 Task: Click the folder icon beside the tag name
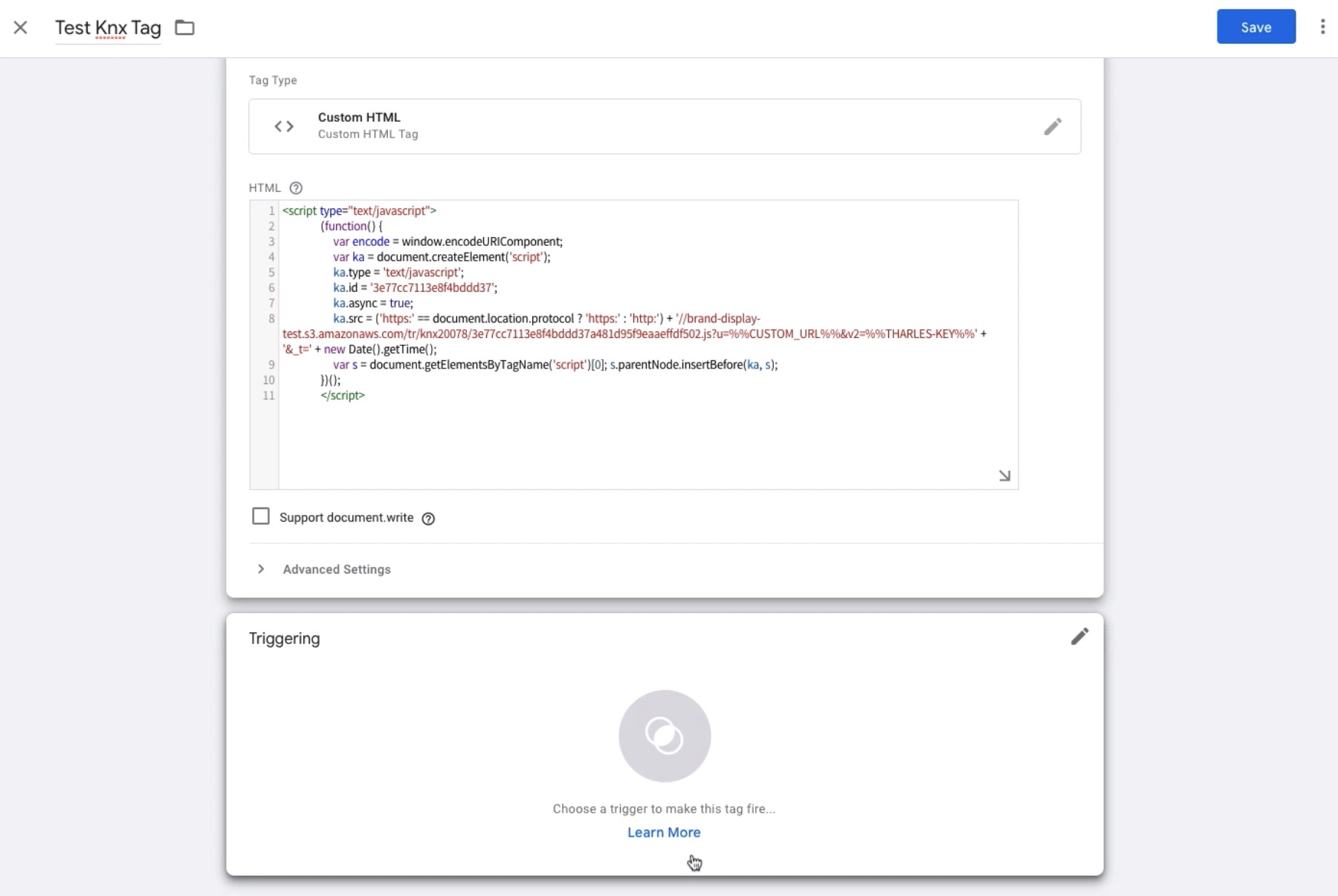(184, 27)
